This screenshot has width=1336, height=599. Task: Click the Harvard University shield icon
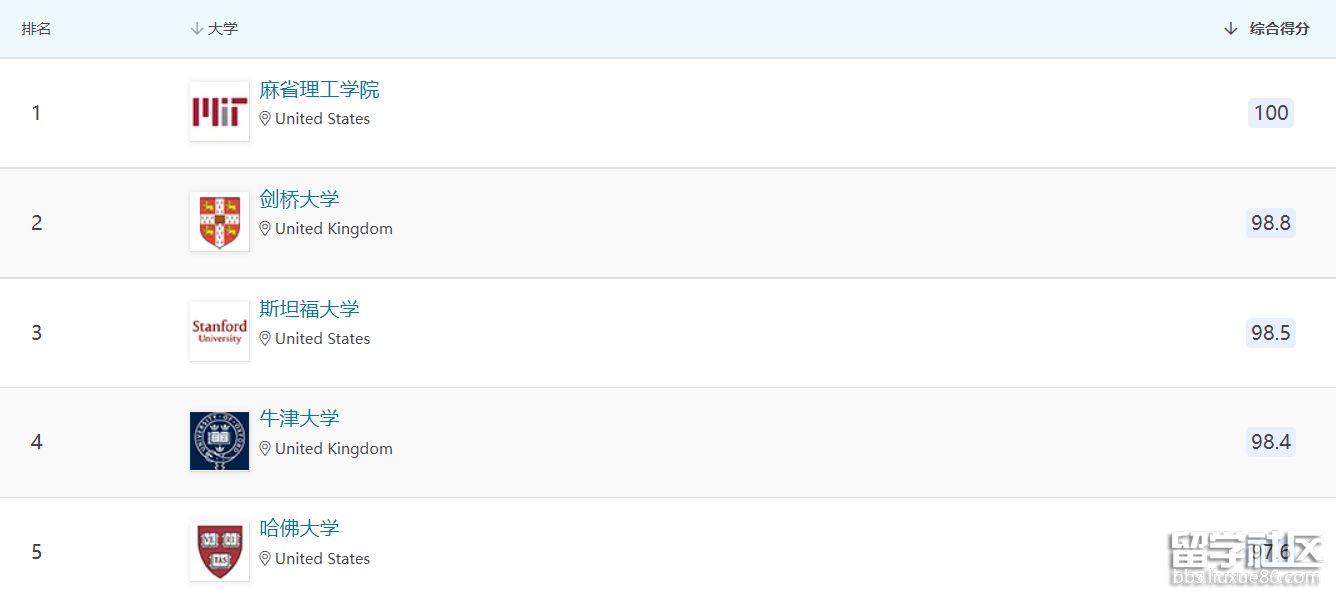point(219,551)
